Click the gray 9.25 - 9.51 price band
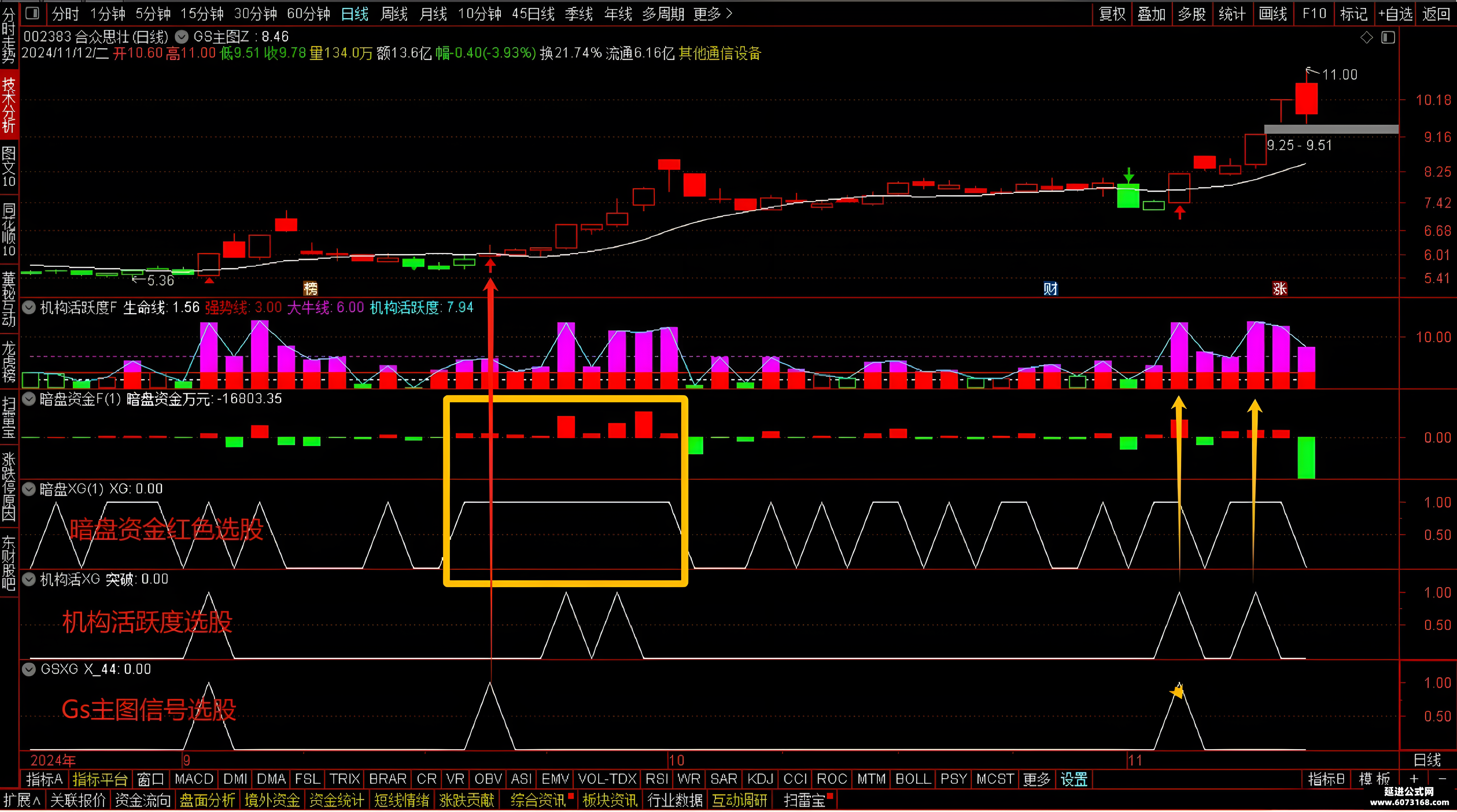The width and height of the screenshot is (1457, 812). (x=1331, y=129)
